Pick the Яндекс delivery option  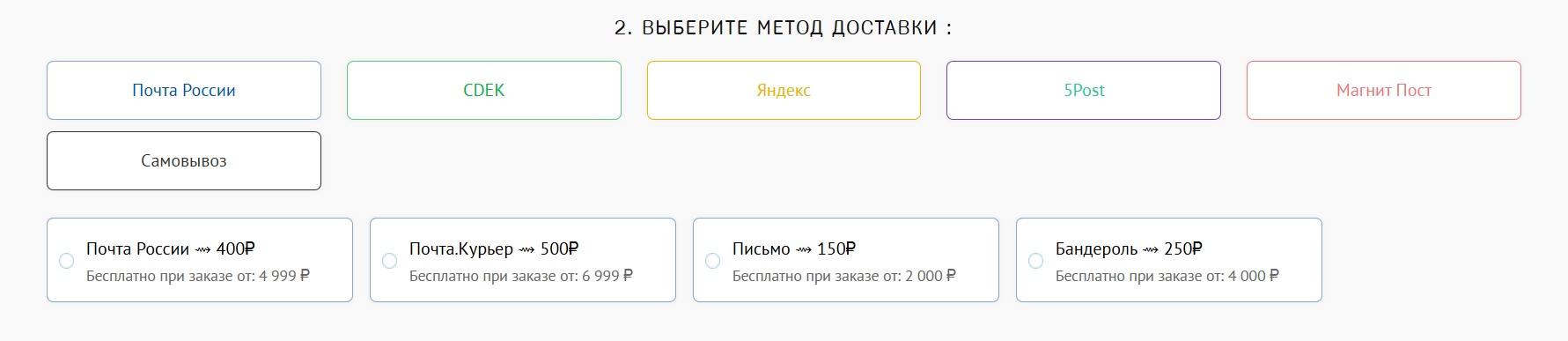[784, 90]
